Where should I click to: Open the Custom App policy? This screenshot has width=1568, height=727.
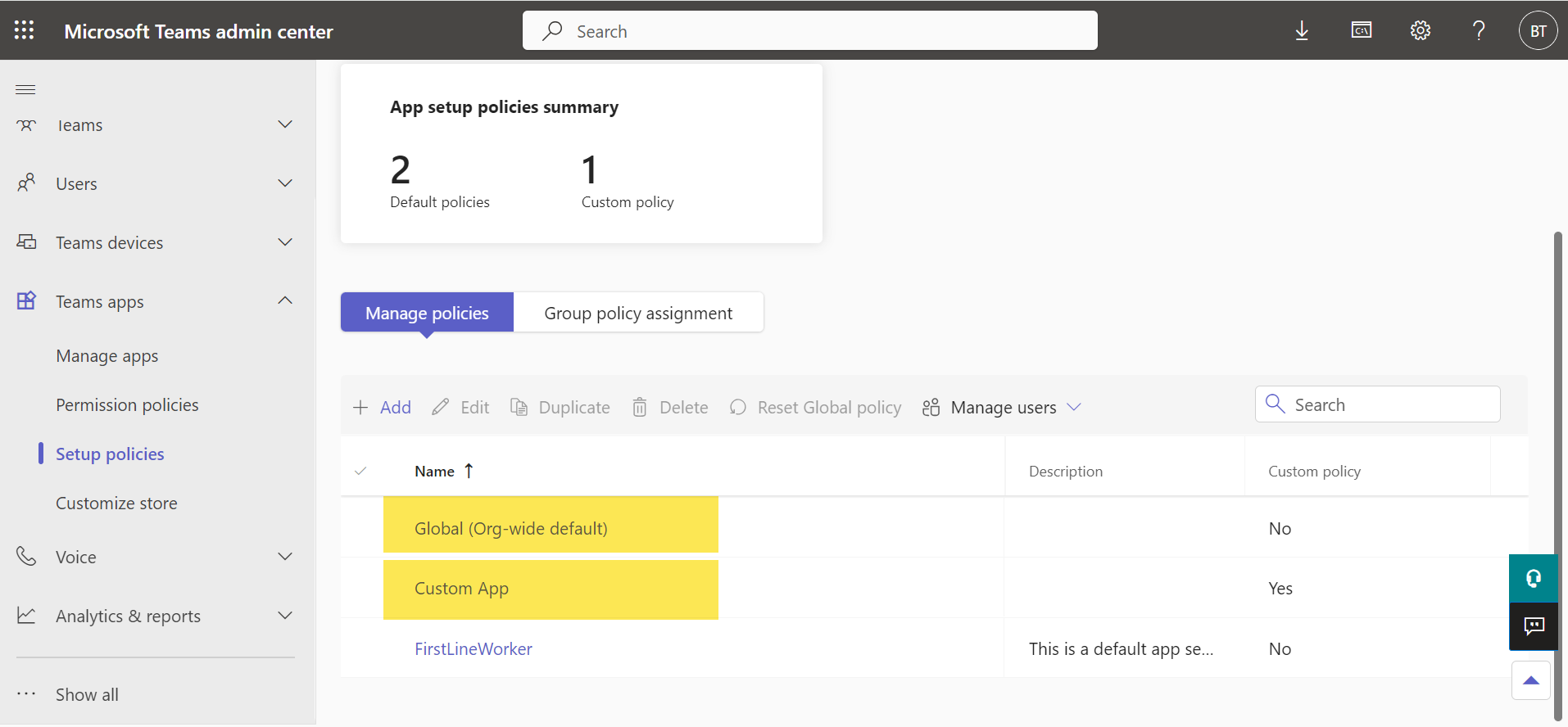pyautogui.click(x=461, y=589)
